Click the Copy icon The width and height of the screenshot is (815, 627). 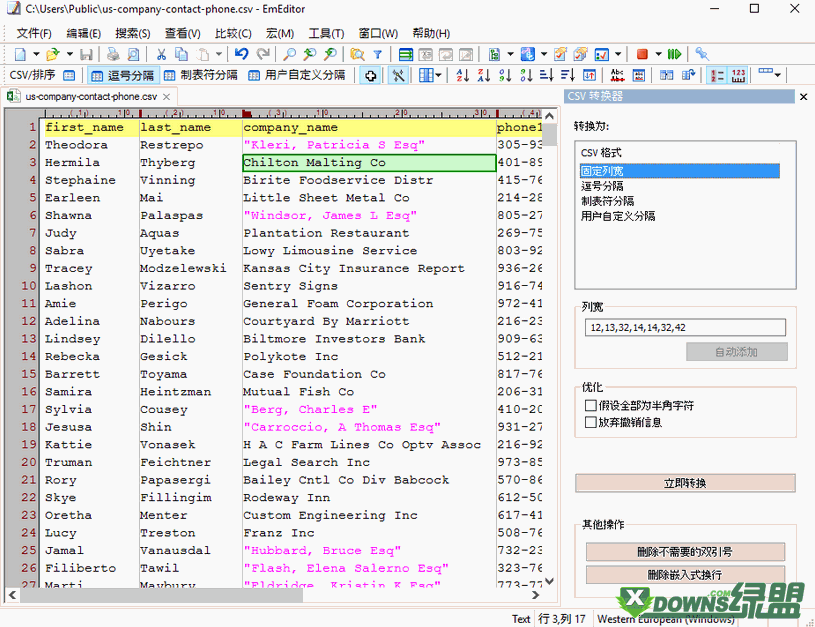point(181,54)
